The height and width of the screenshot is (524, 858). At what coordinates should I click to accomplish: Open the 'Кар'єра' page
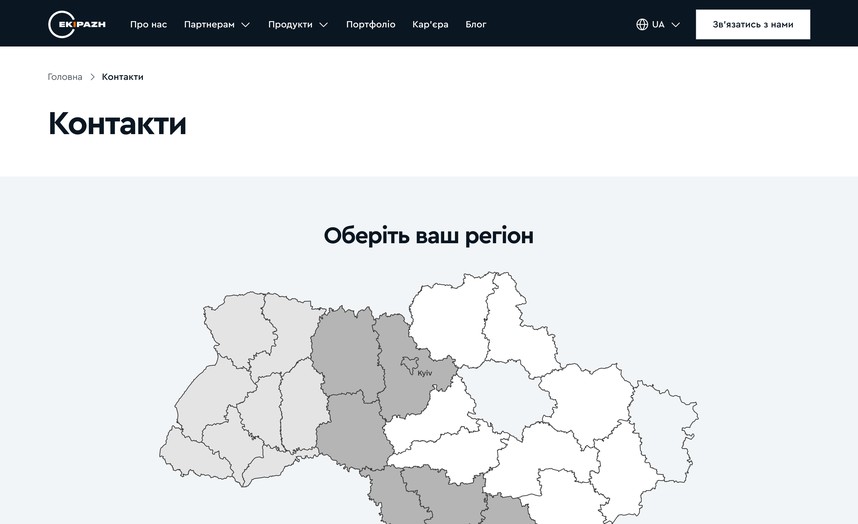430,25
